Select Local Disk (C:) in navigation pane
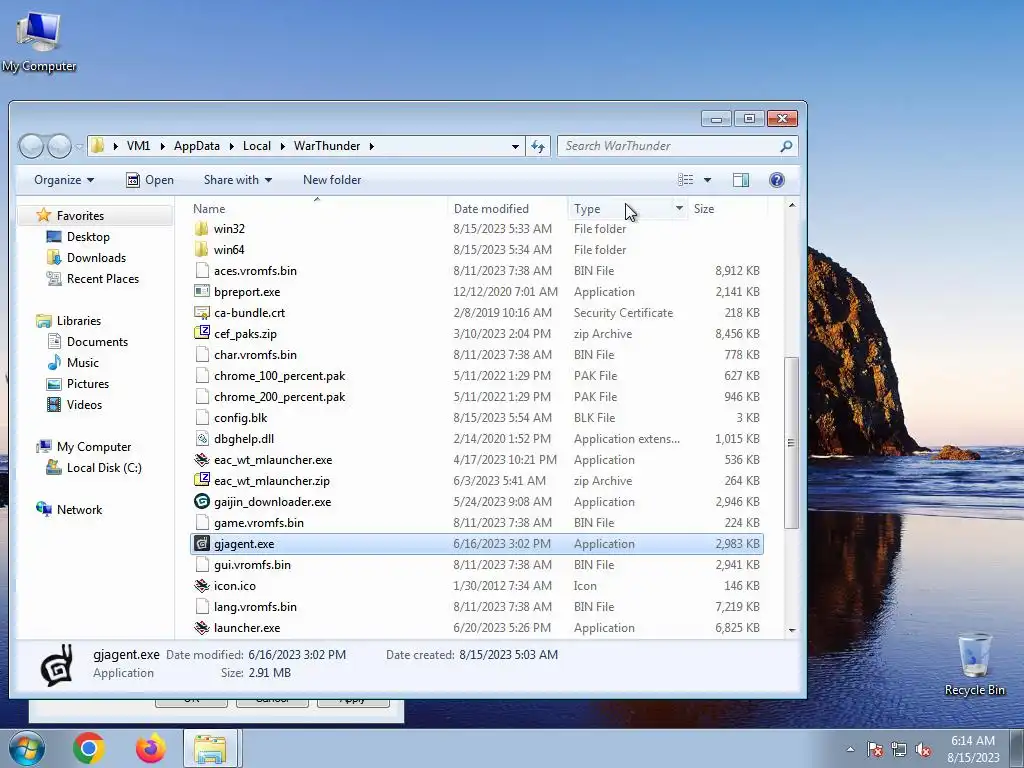The image size is (1024, 768). click(104, 468)
